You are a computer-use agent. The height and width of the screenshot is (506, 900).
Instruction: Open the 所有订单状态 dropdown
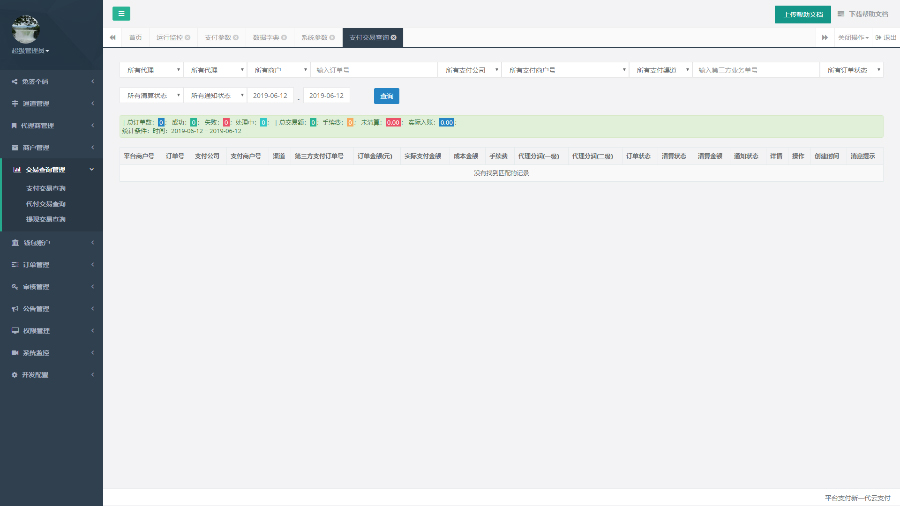(851, 70)
